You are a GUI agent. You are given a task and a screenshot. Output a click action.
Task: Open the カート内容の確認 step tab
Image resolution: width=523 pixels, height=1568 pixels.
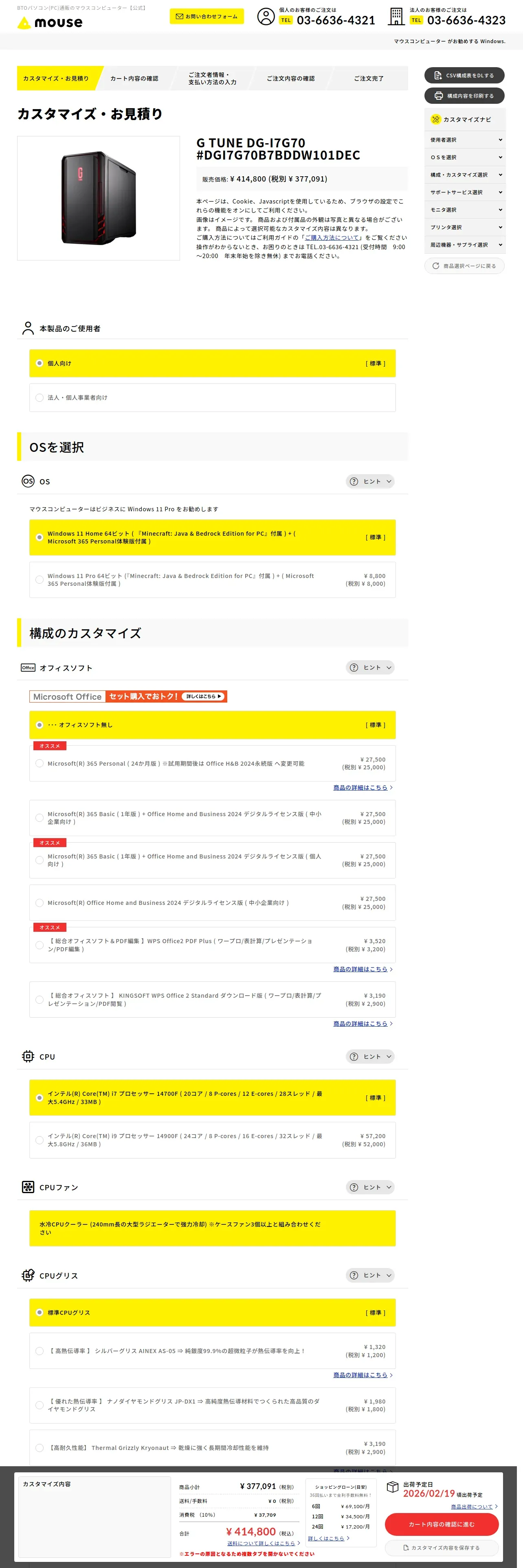tap(134, 79)
